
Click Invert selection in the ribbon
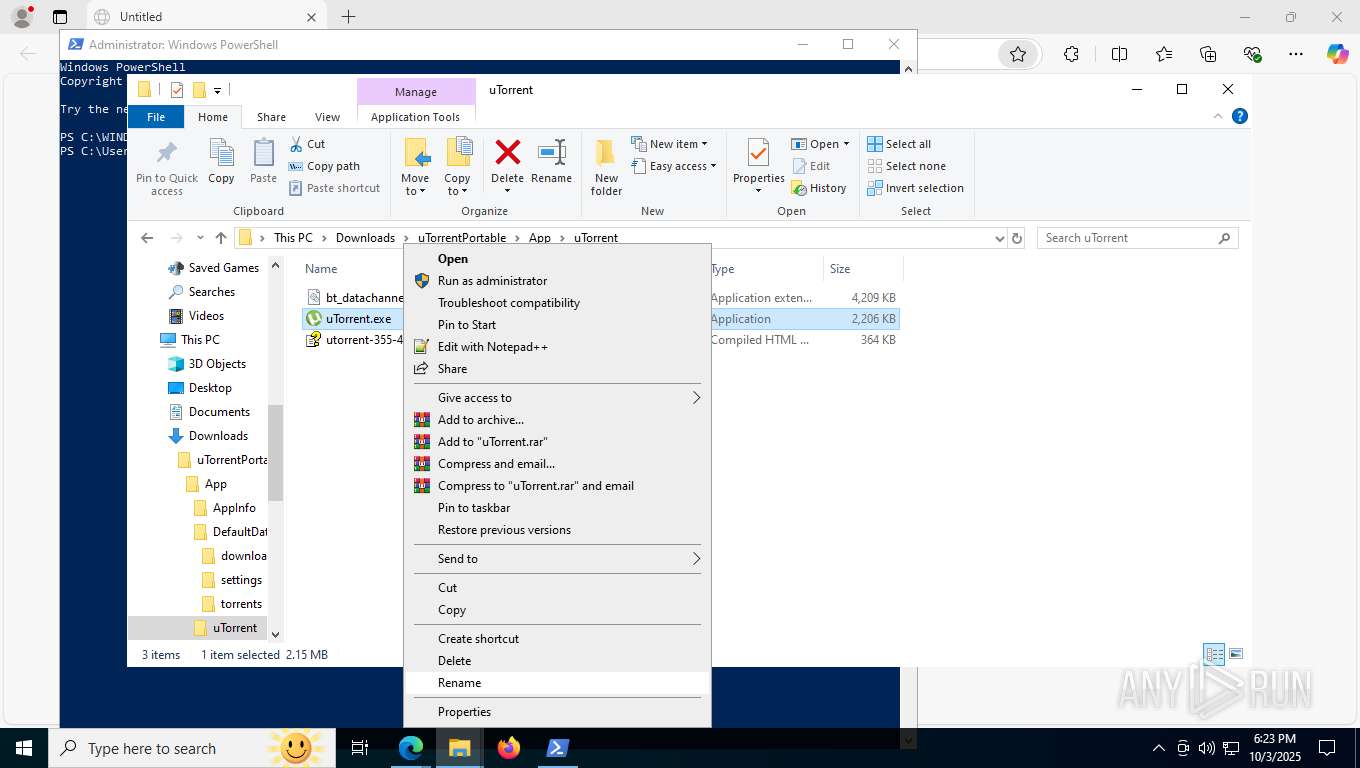[x=915, y=188]
